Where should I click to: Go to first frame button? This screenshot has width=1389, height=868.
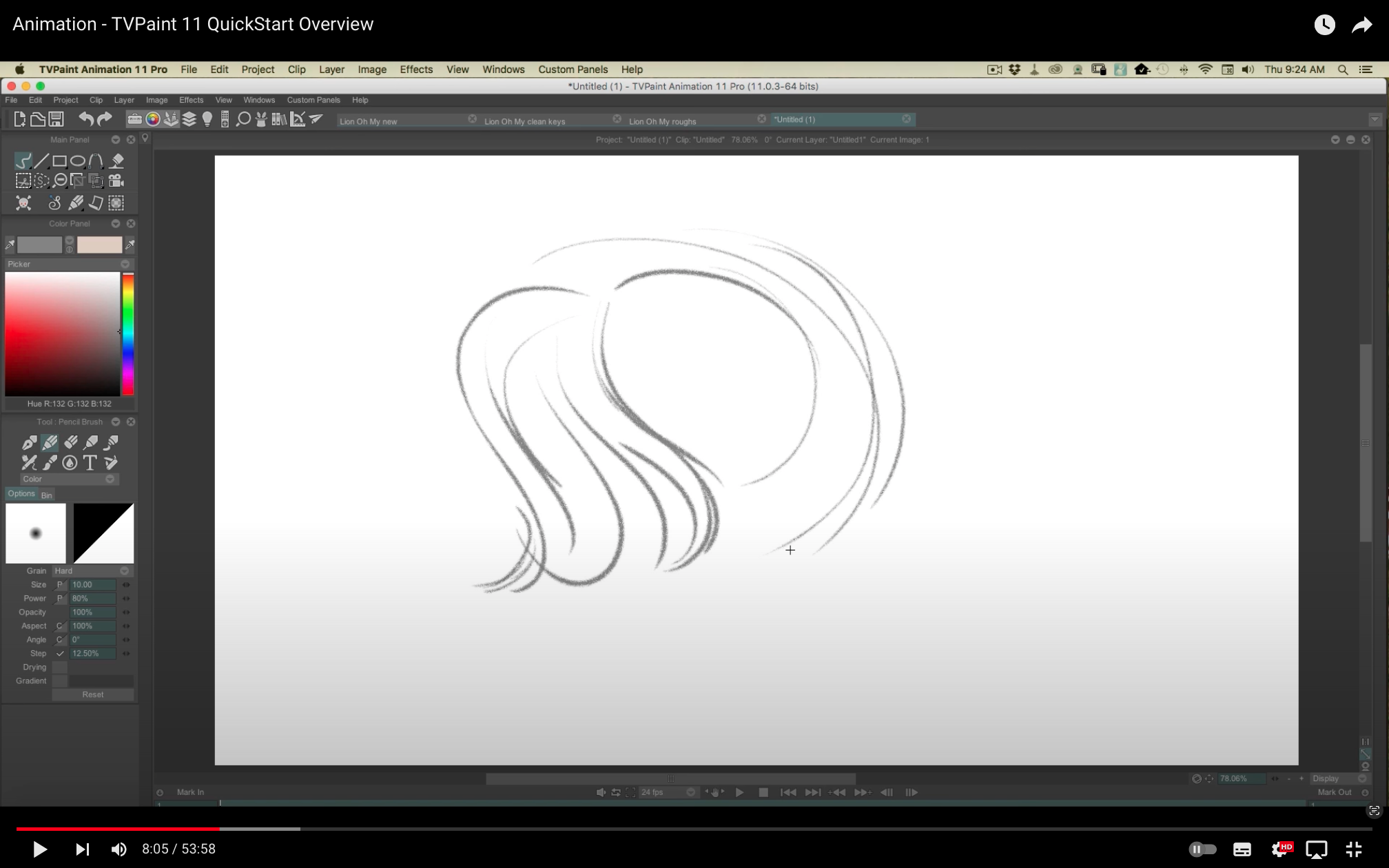(788, 792)
